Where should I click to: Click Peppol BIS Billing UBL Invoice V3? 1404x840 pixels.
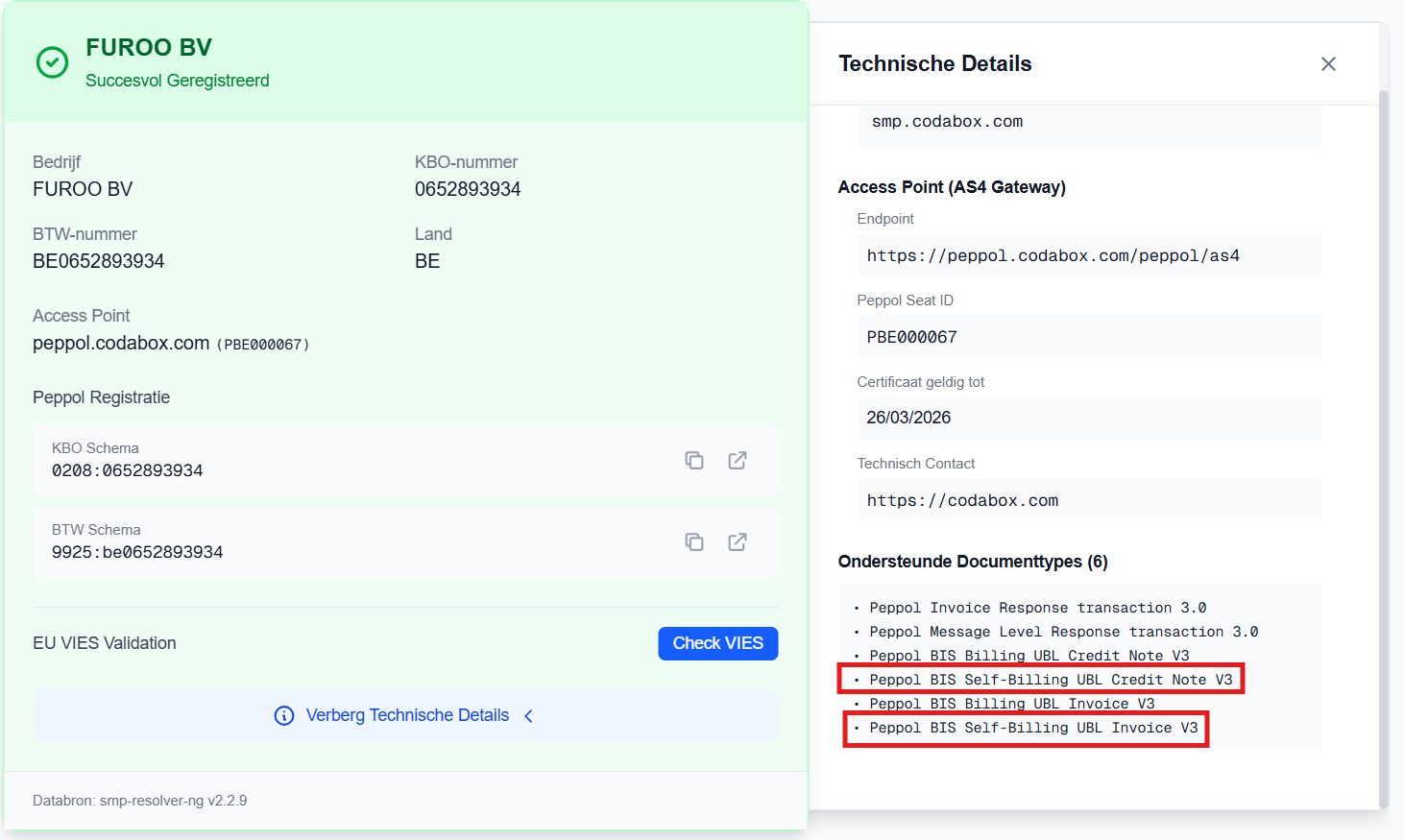pos(1012,704)
